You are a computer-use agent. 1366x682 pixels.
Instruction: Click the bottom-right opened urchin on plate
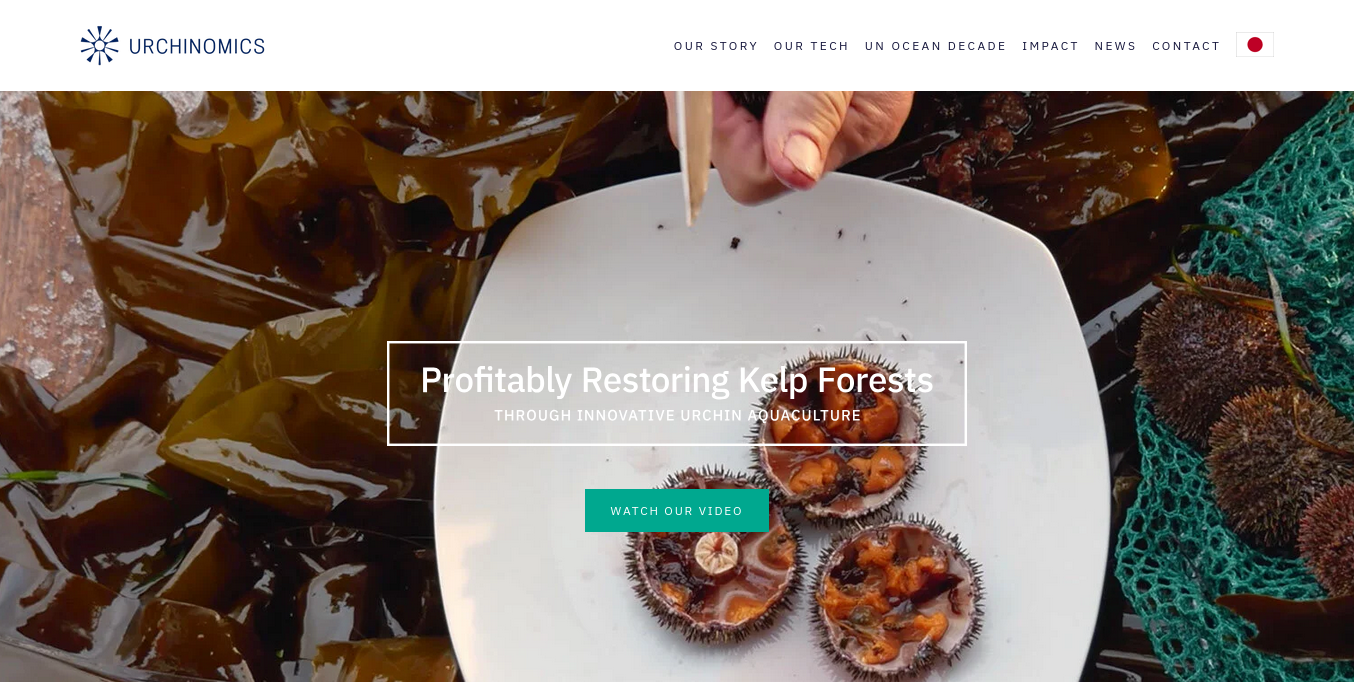(897, 597)
